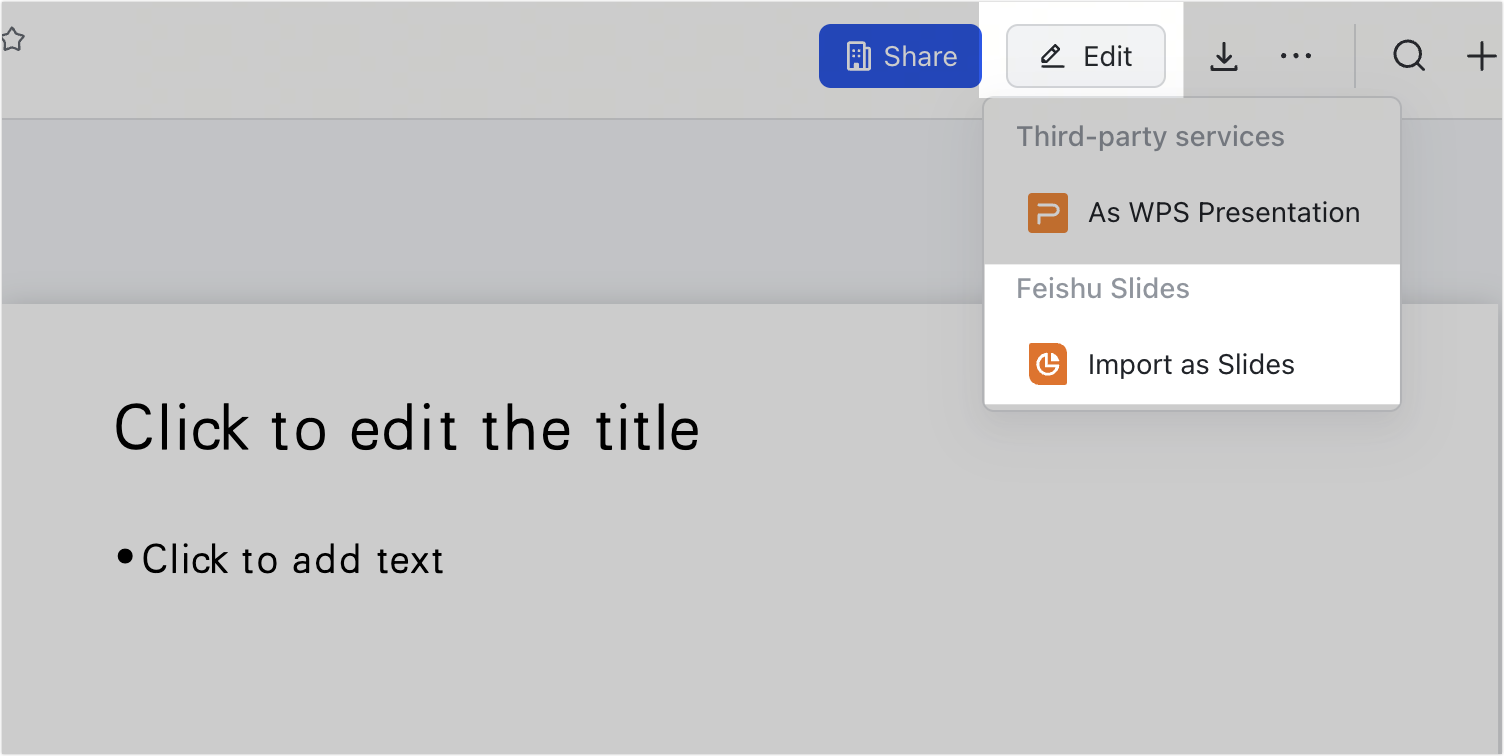Click the bullet text placeholder
1504x756 pixels.
point(293,559)
